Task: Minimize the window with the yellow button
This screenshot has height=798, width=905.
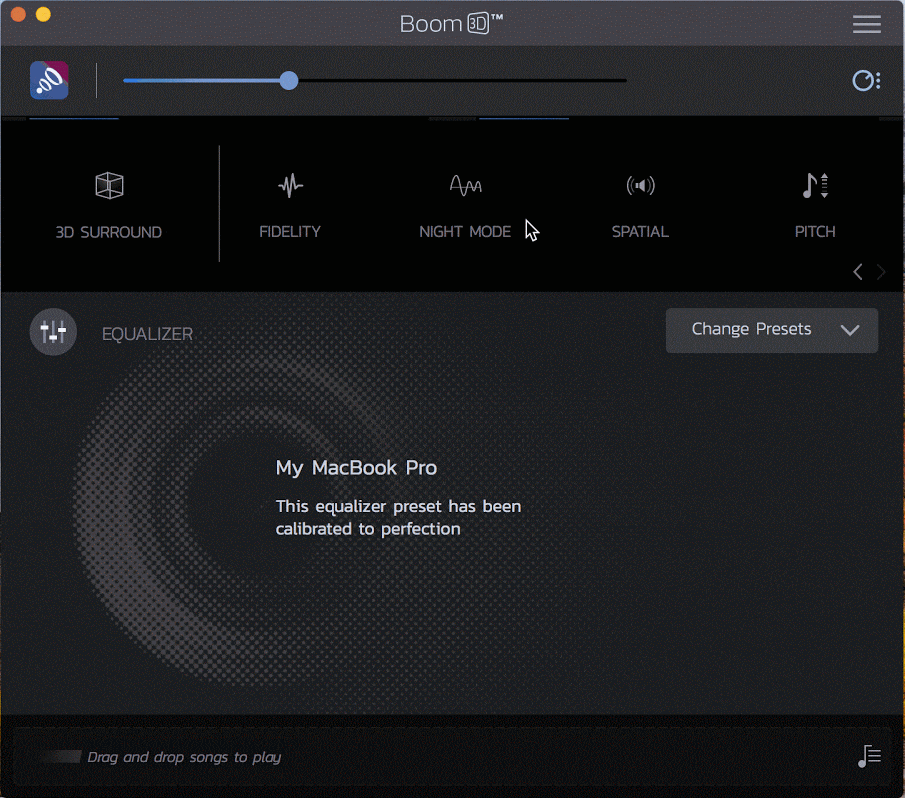Action: tap(43, 14)
